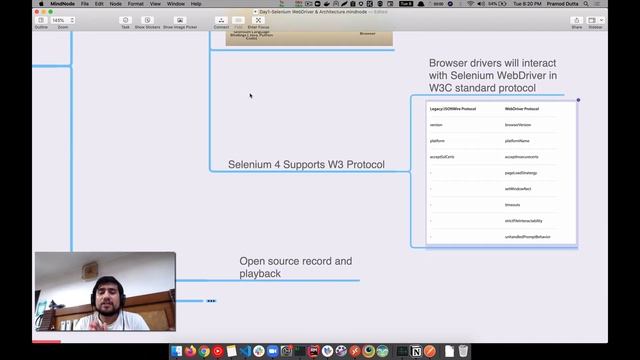Click the Share toolbar icon

click(x=577, y=20)
